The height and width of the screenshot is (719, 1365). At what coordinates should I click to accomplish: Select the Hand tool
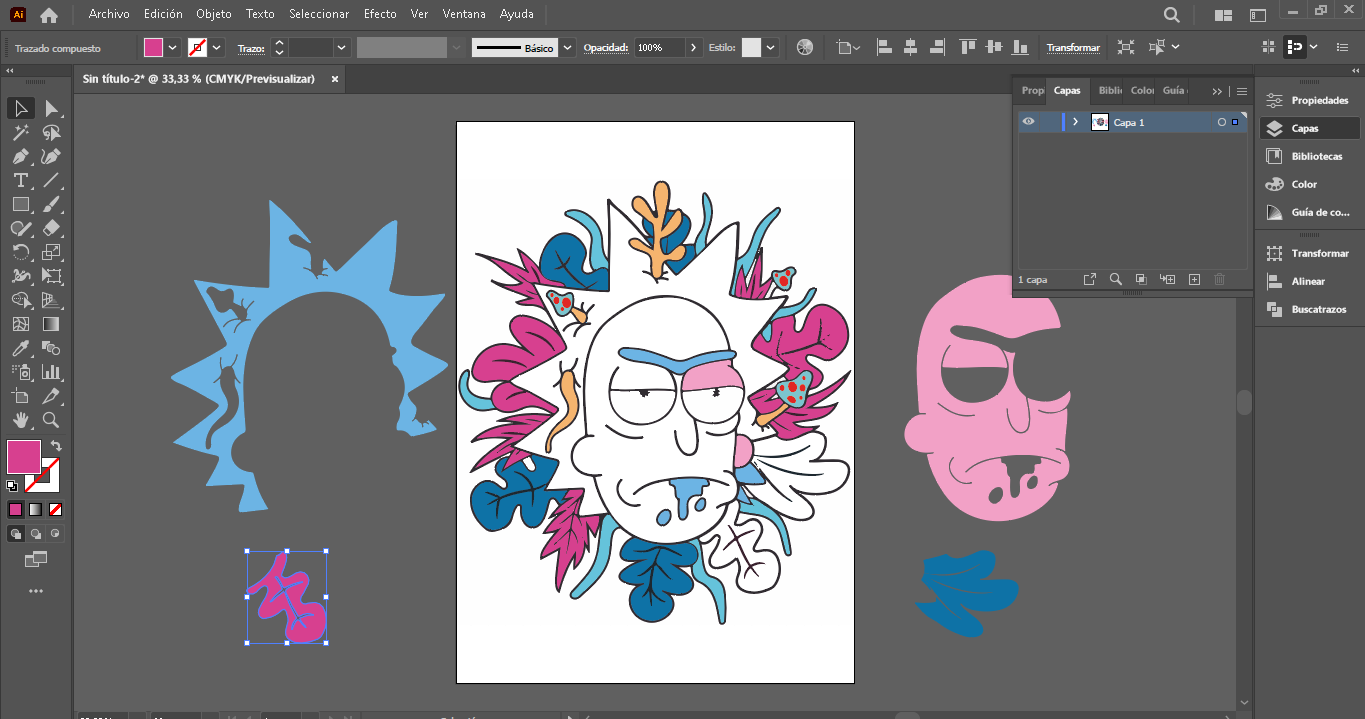click(20, 420)
